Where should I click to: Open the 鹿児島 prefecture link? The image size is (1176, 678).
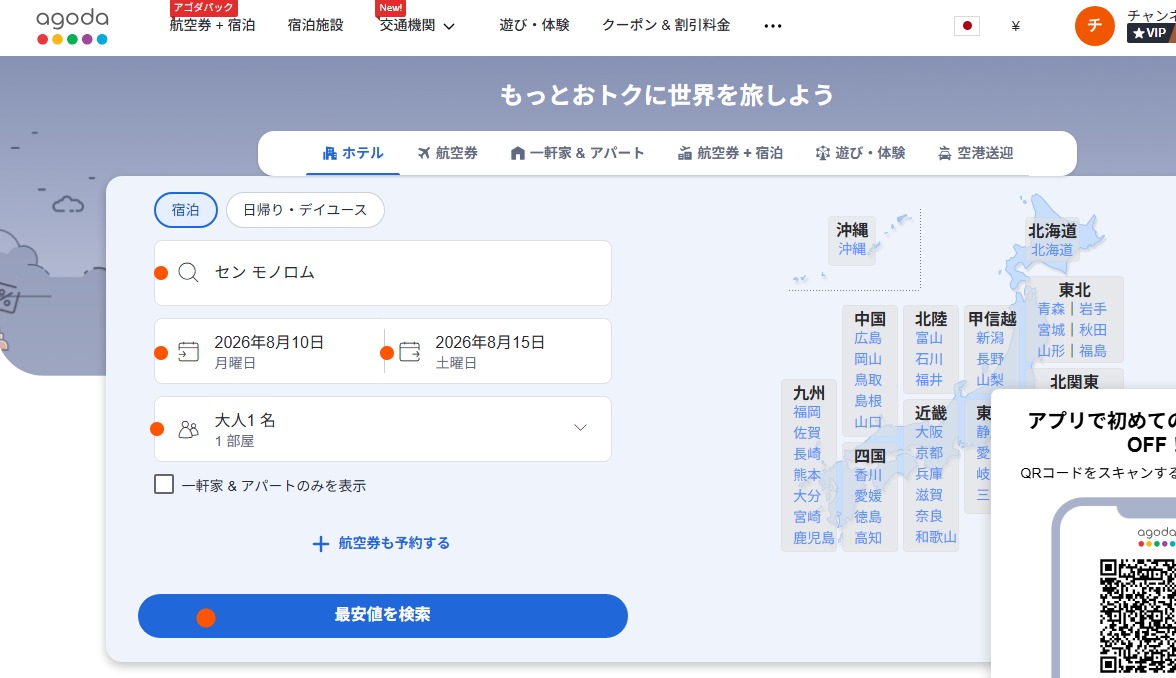pos(814,538)
